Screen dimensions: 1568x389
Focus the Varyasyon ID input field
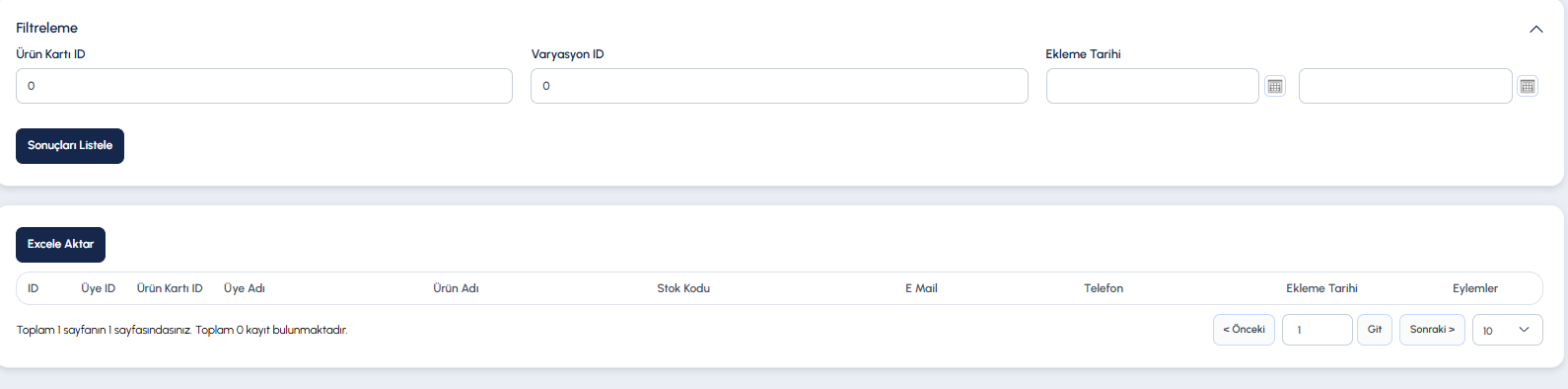click(779, 86)
